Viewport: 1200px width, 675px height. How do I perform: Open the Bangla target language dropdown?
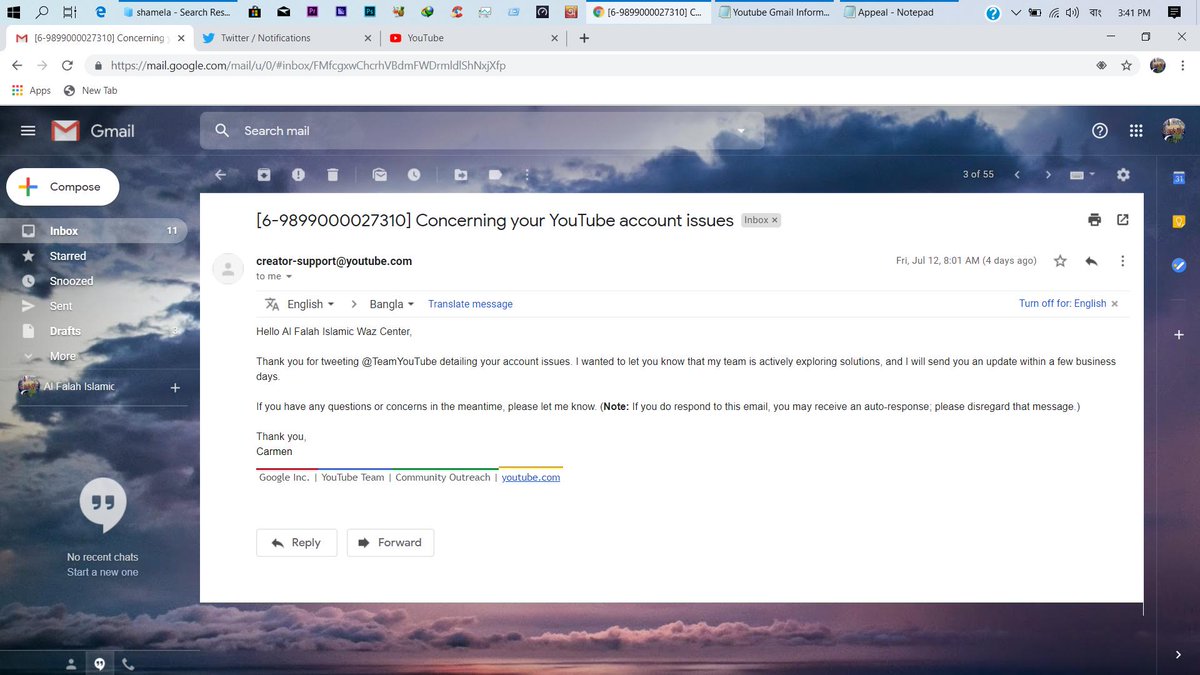click(x=393, y=304)
